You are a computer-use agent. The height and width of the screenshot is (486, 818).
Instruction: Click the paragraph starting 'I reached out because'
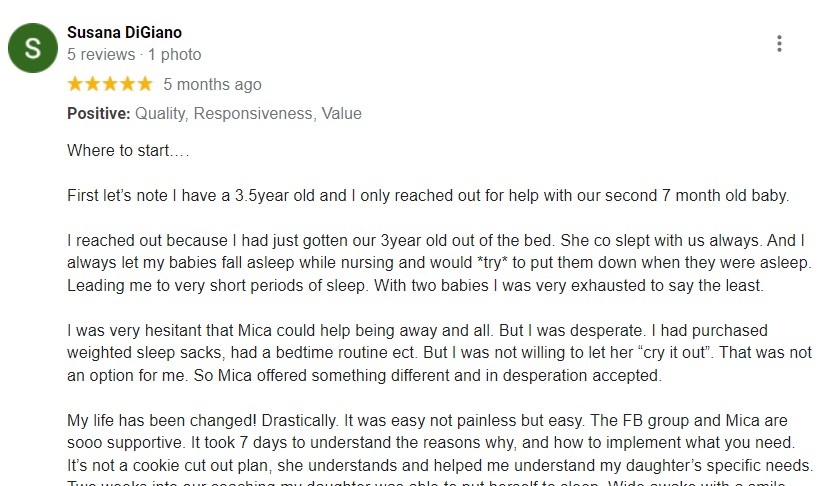[x=436, y=263]
